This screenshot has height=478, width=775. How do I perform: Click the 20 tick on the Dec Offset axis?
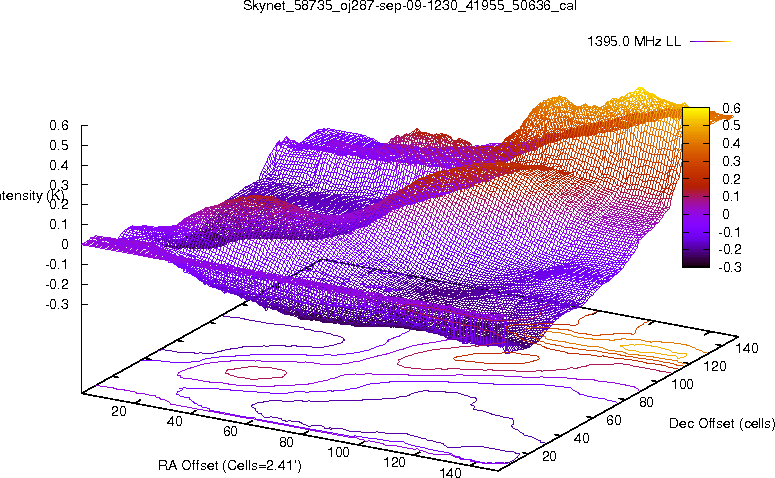click(x=549, y=456)
